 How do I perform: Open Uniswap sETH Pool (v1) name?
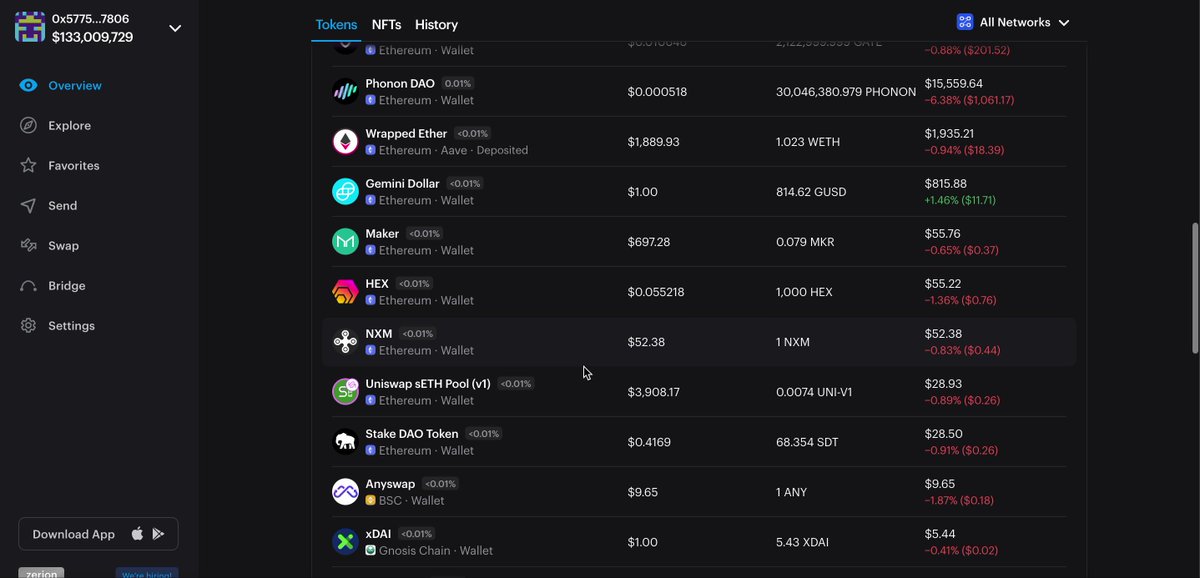point(429,384)
